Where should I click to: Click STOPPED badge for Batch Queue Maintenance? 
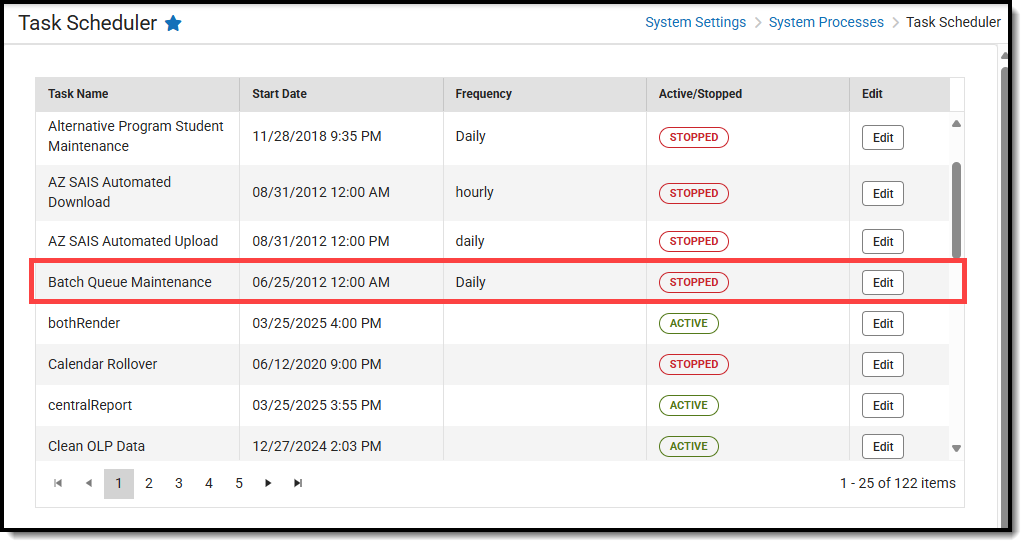coord(694,282)
